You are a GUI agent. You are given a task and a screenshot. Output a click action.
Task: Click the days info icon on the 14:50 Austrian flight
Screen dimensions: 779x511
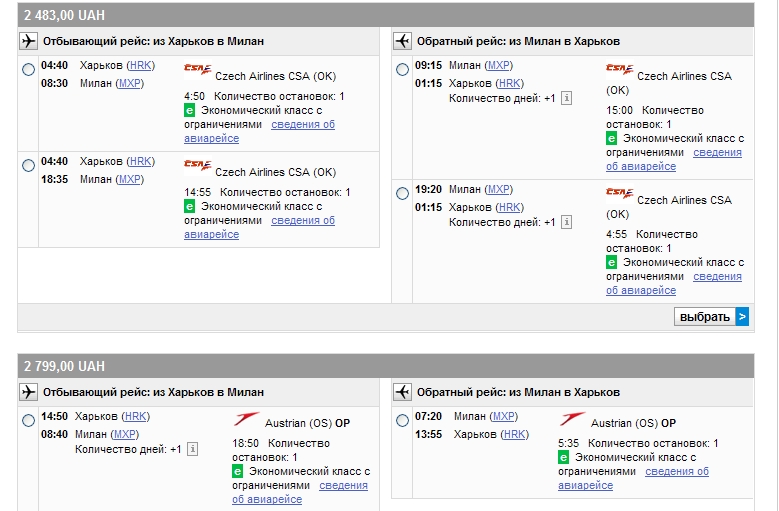(x=192, y=450)
